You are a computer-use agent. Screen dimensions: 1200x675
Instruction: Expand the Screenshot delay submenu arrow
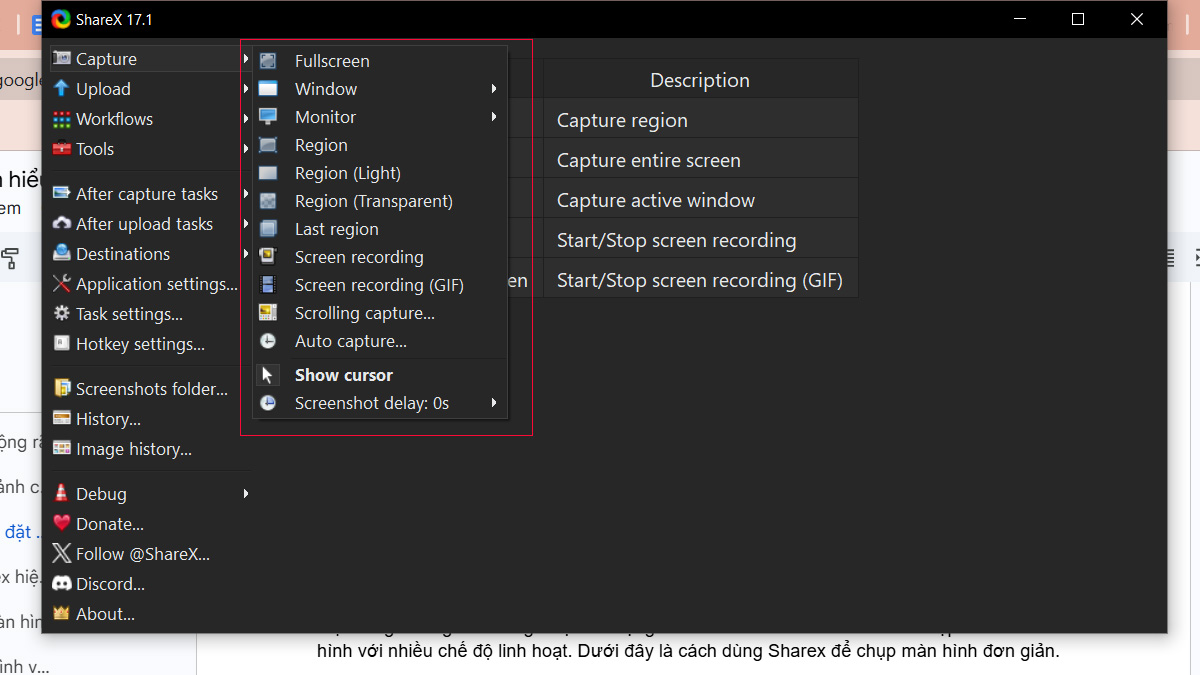click(x=494, y=403)
